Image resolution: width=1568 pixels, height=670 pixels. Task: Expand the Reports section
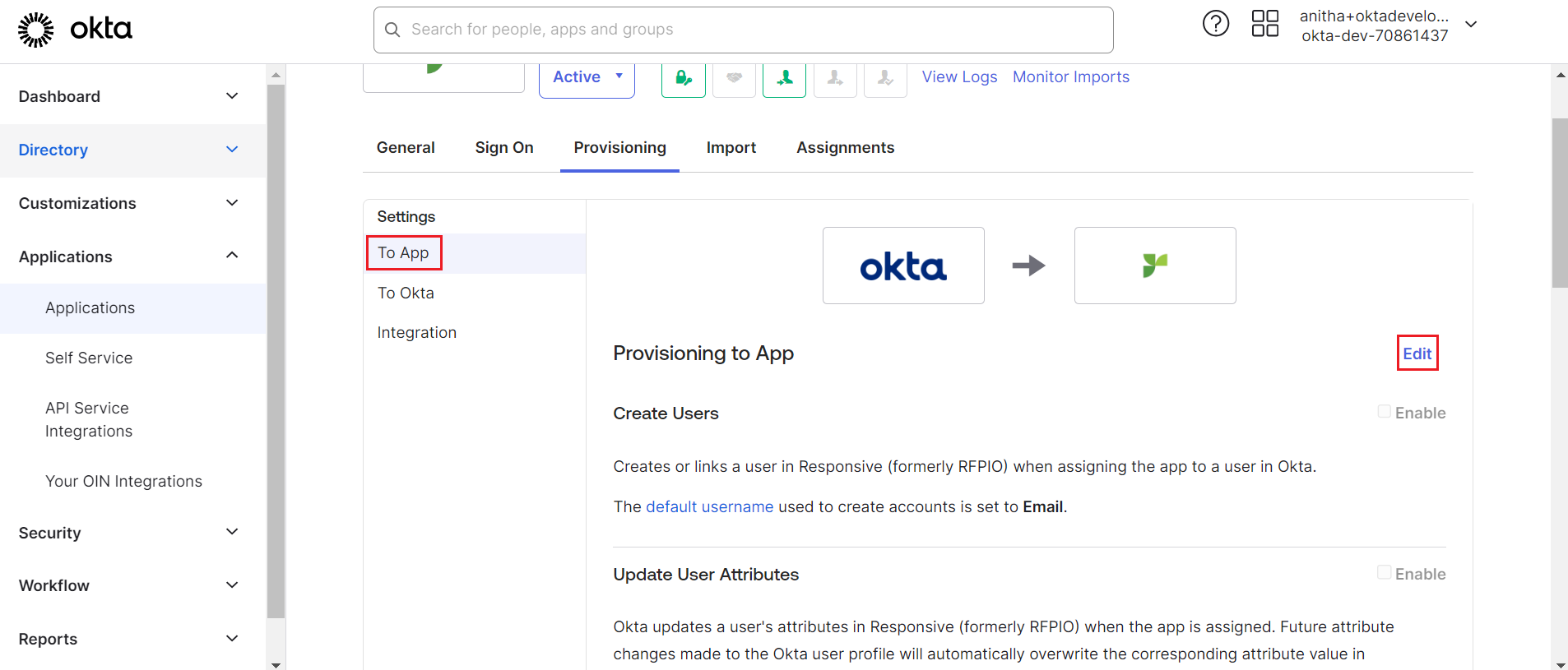click(x=133, y=639)
